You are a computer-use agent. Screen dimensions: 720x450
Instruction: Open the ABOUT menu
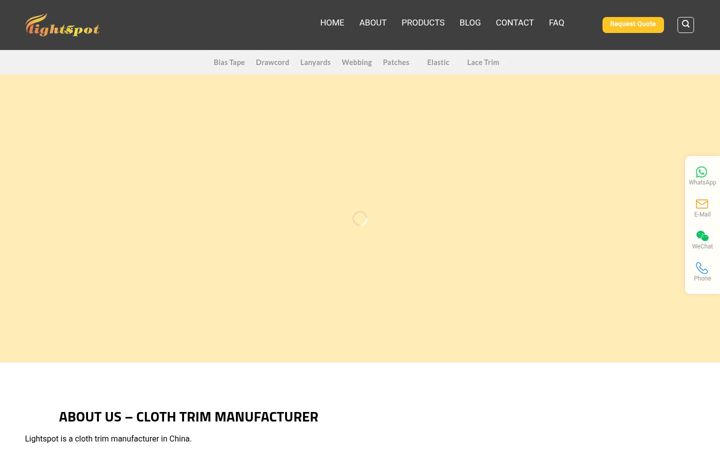pos(372,23)
